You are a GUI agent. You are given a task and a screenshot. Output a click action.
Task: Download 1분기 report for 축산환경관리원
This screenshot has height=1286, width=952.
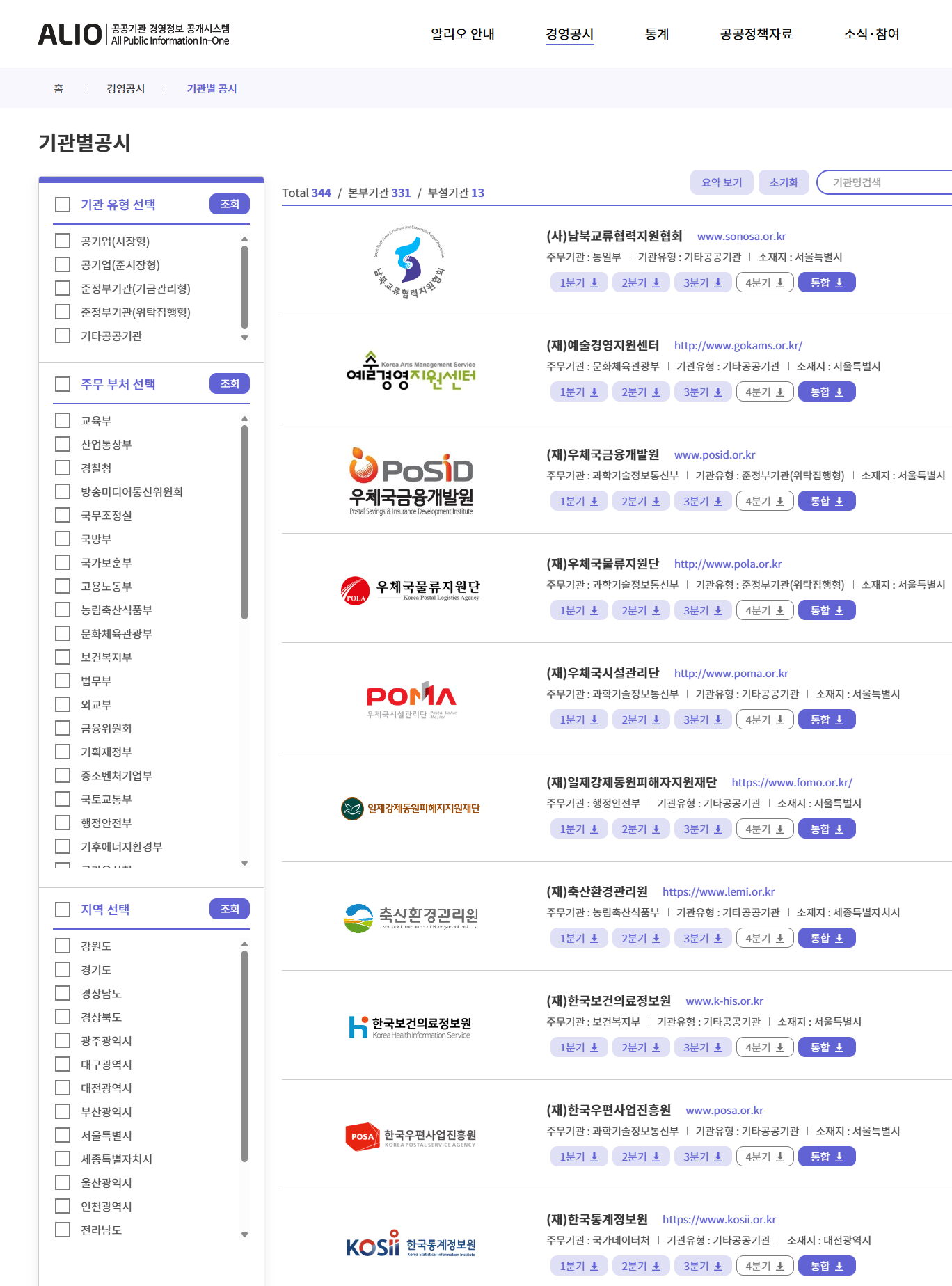tap(579, 938)
